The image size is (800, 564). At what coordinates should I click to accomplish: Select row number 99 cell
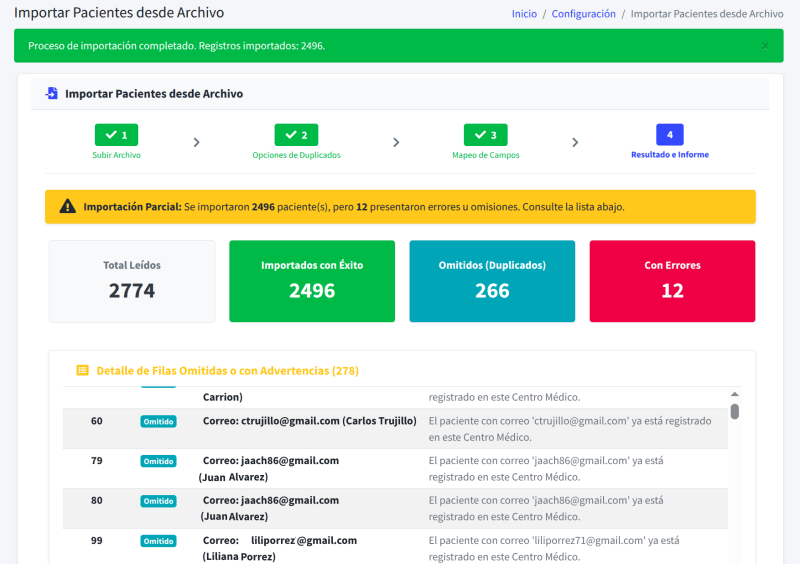point(96,541)
